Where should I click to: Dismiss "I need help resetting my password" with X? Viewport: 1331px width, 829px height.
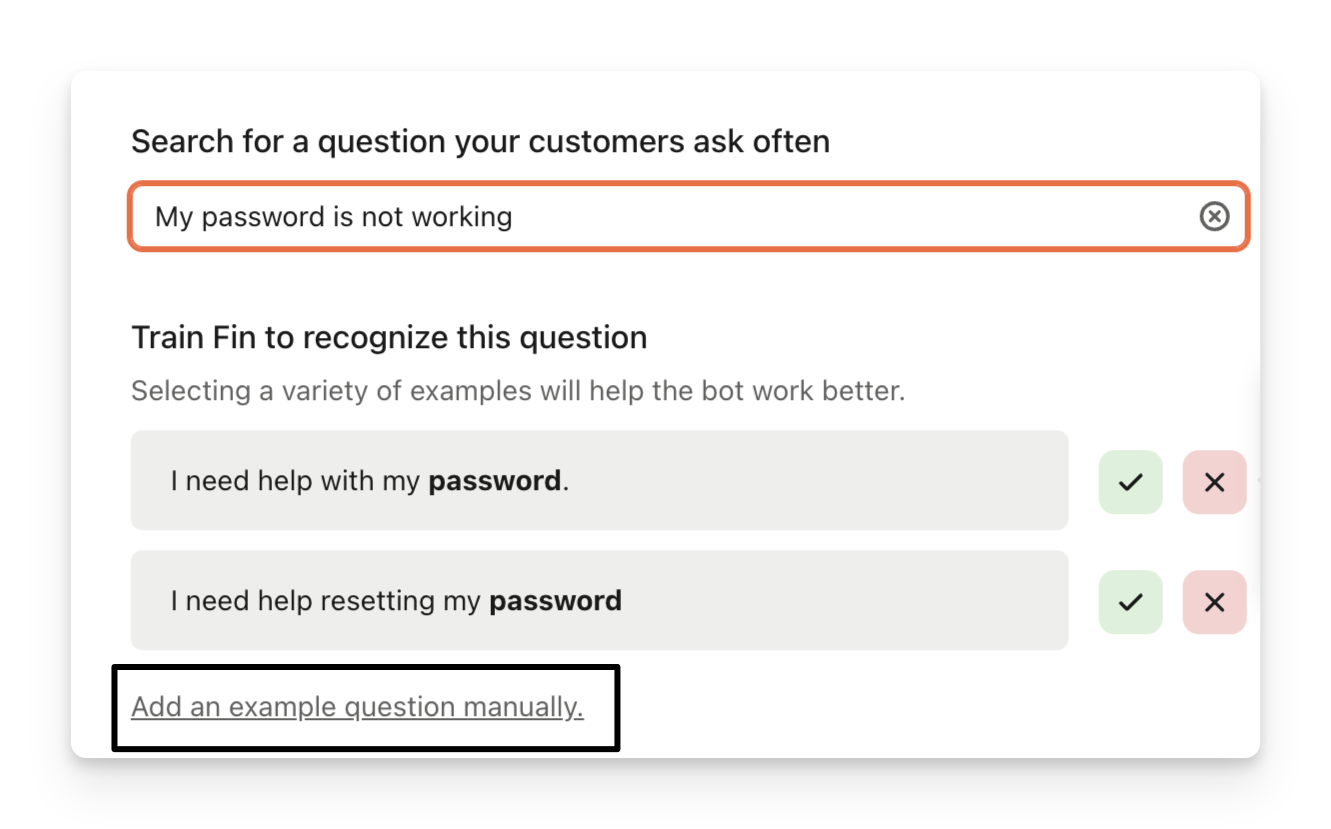1214,602
